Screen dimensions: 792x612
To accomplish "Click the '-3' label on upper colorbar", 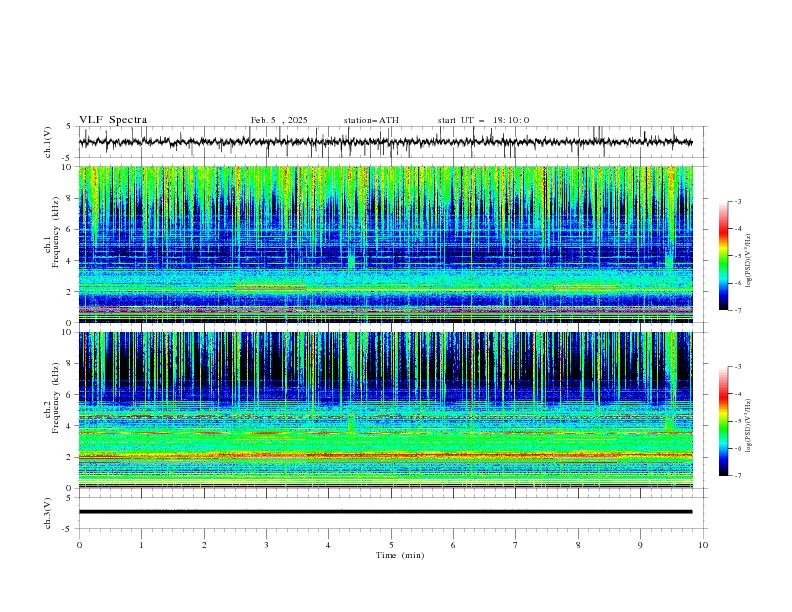I will [737, 201].
